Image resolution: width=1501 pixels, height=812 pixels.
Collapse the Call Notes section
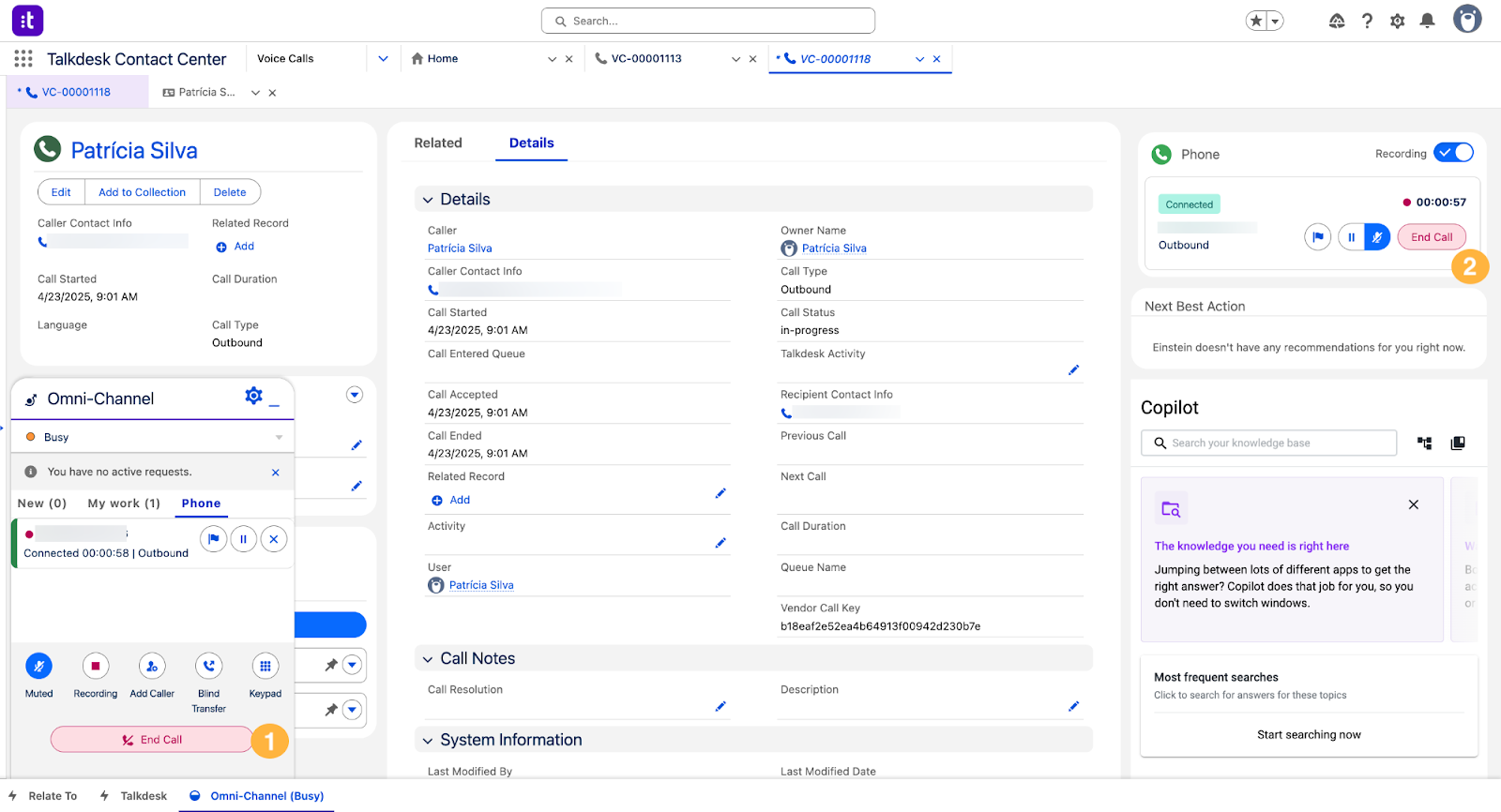(x=428, y=659)
